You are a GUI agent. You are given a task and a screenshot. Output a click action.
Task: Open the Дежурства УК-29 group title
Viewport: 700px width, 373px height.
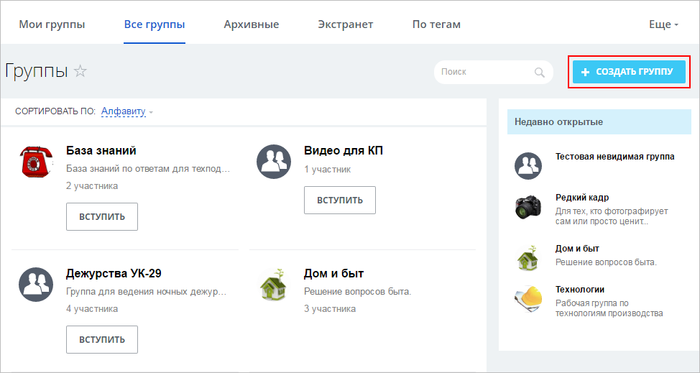[113, 274]
